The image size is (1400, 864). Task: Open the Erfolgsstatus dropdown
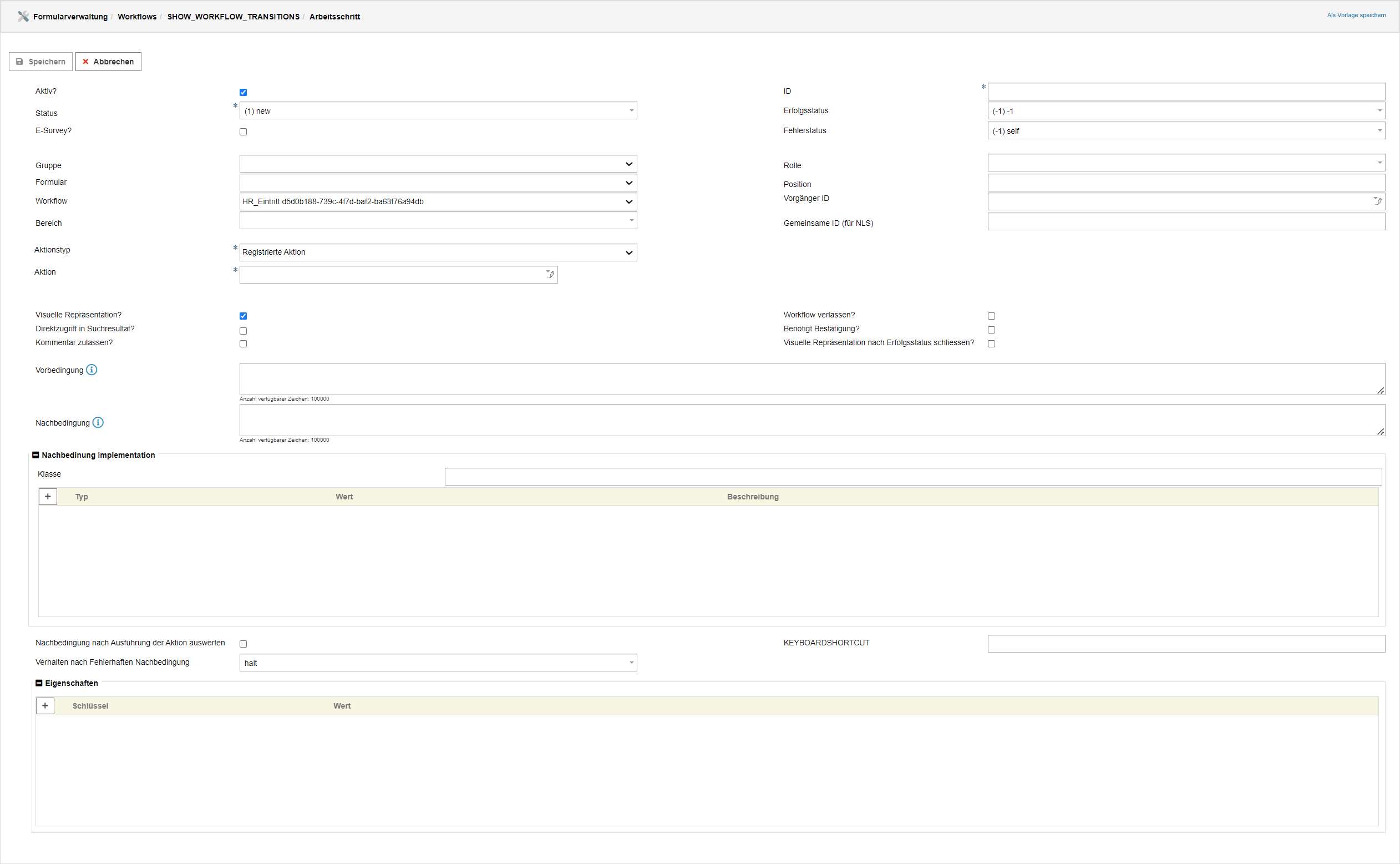pos(1186,111)
